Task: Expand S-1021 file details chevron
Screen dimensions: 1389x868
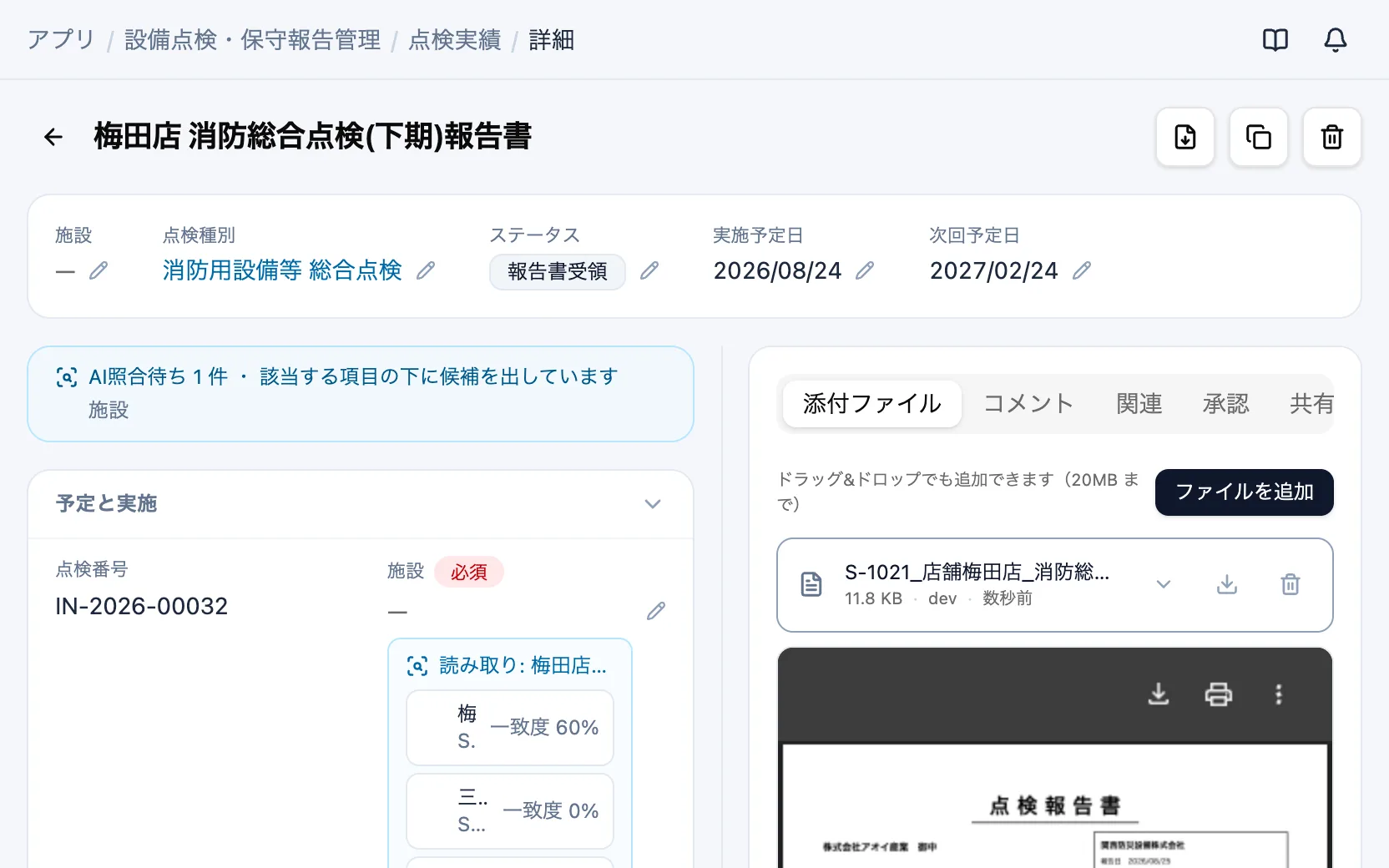Action: coord(1164,584)
